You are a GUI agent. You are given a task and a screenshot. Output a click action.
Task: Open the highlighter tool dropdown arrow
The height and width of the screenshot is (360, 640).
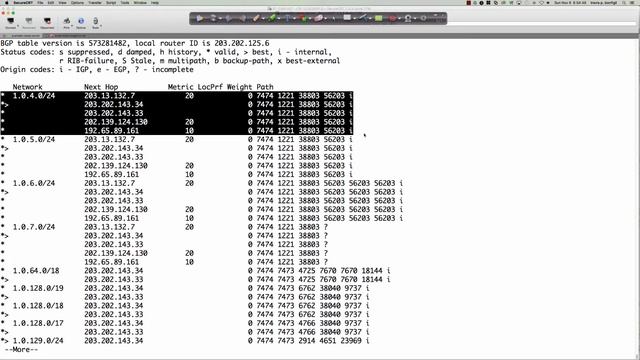tap(278, 19)
